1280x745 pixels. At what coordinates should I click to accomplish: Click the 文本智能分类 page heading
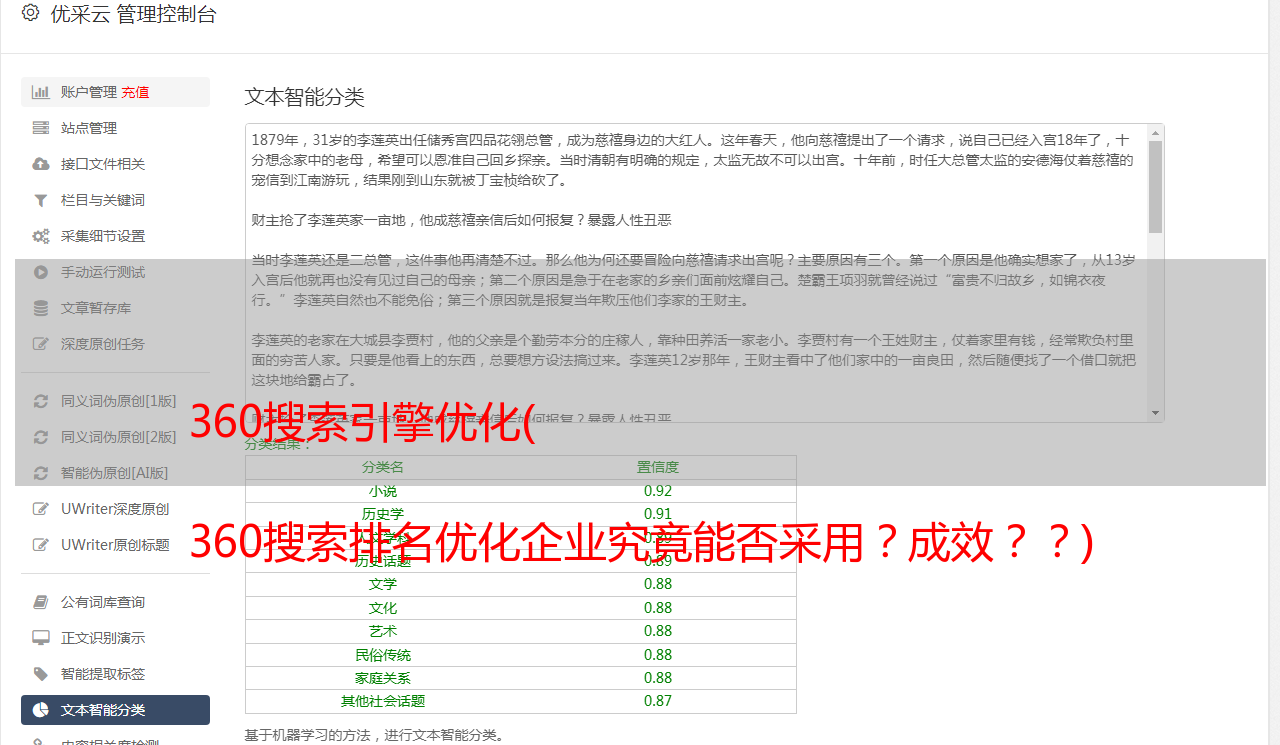click(x=305, y=97)
